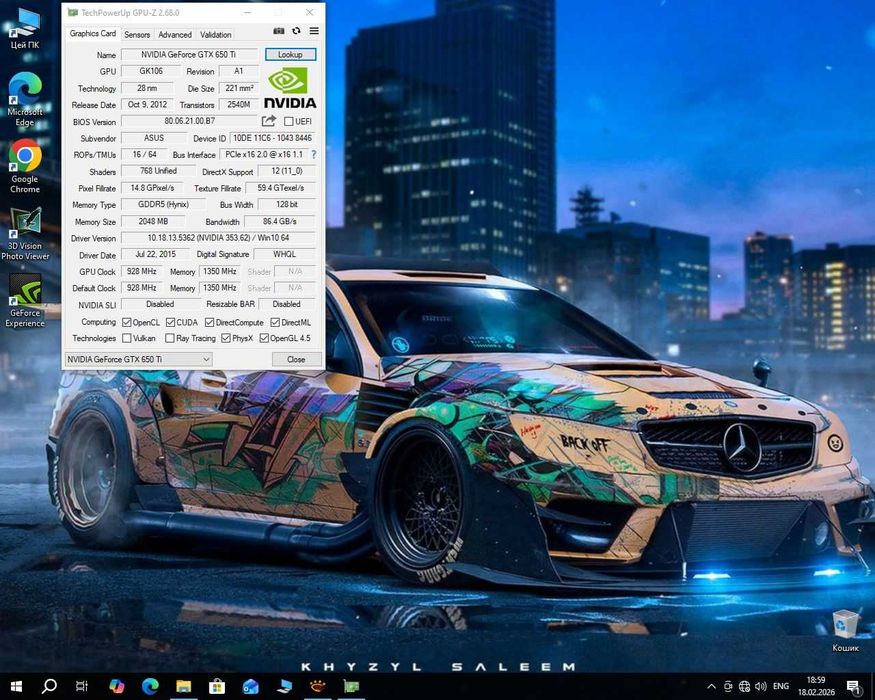Switch the ENG input language indicator
The height and width of the screenshot is (700, 875).
pos(781,686)
